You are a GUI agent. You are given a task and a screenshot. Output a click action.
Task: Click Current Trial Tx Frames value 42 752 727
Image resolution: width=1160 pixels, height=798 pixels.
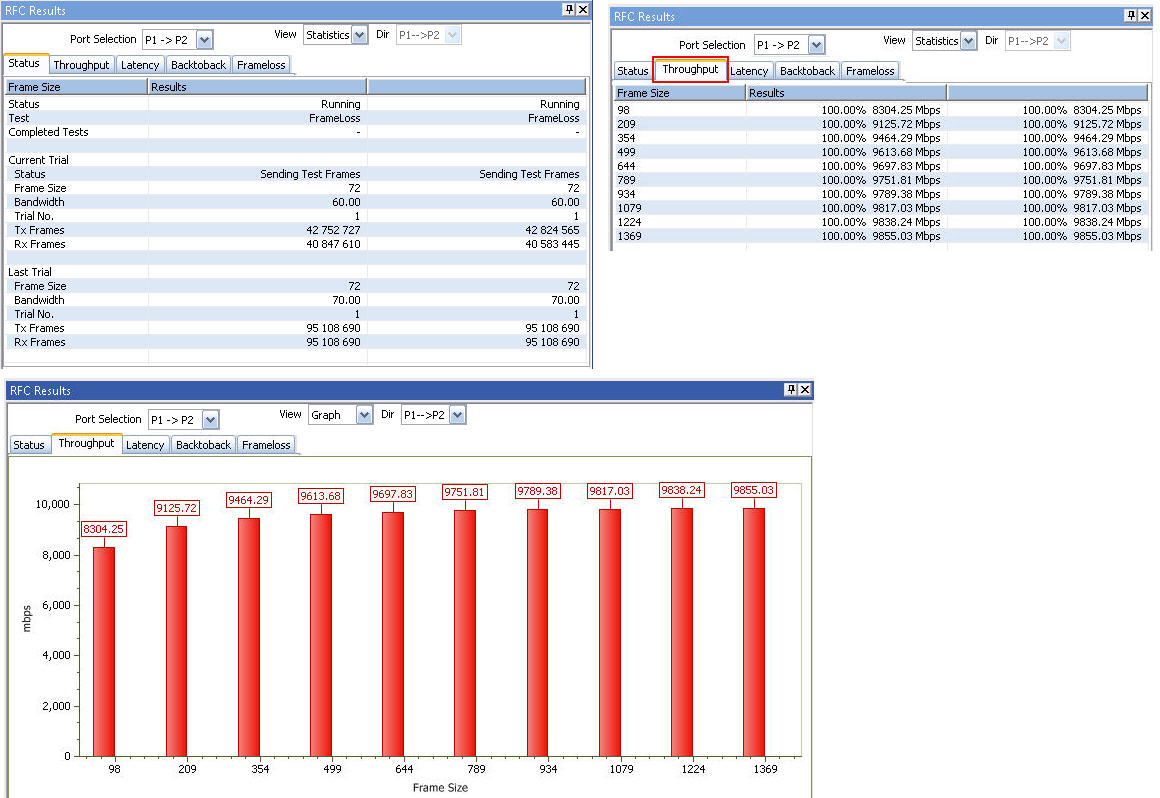[333, 231]
